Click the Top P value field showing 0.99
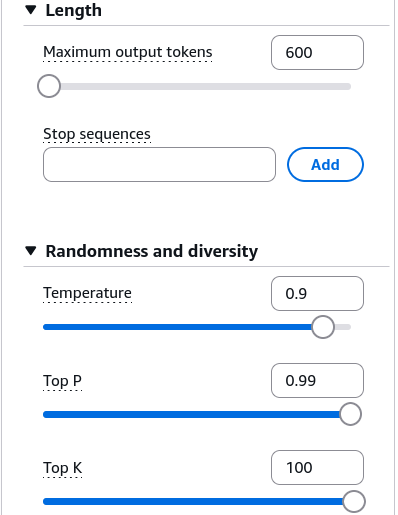Viewport: 398px width, 515px height. click(317, 381)
